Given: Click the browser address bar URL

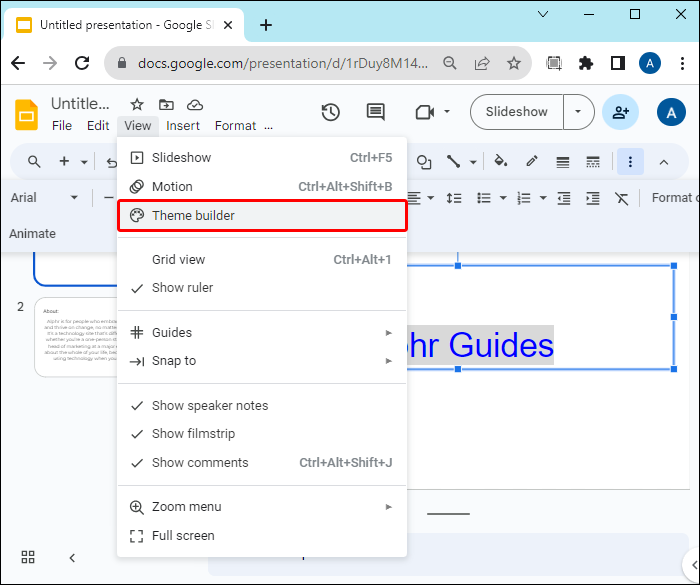Looking at the screenshot, I should point(283,63).
